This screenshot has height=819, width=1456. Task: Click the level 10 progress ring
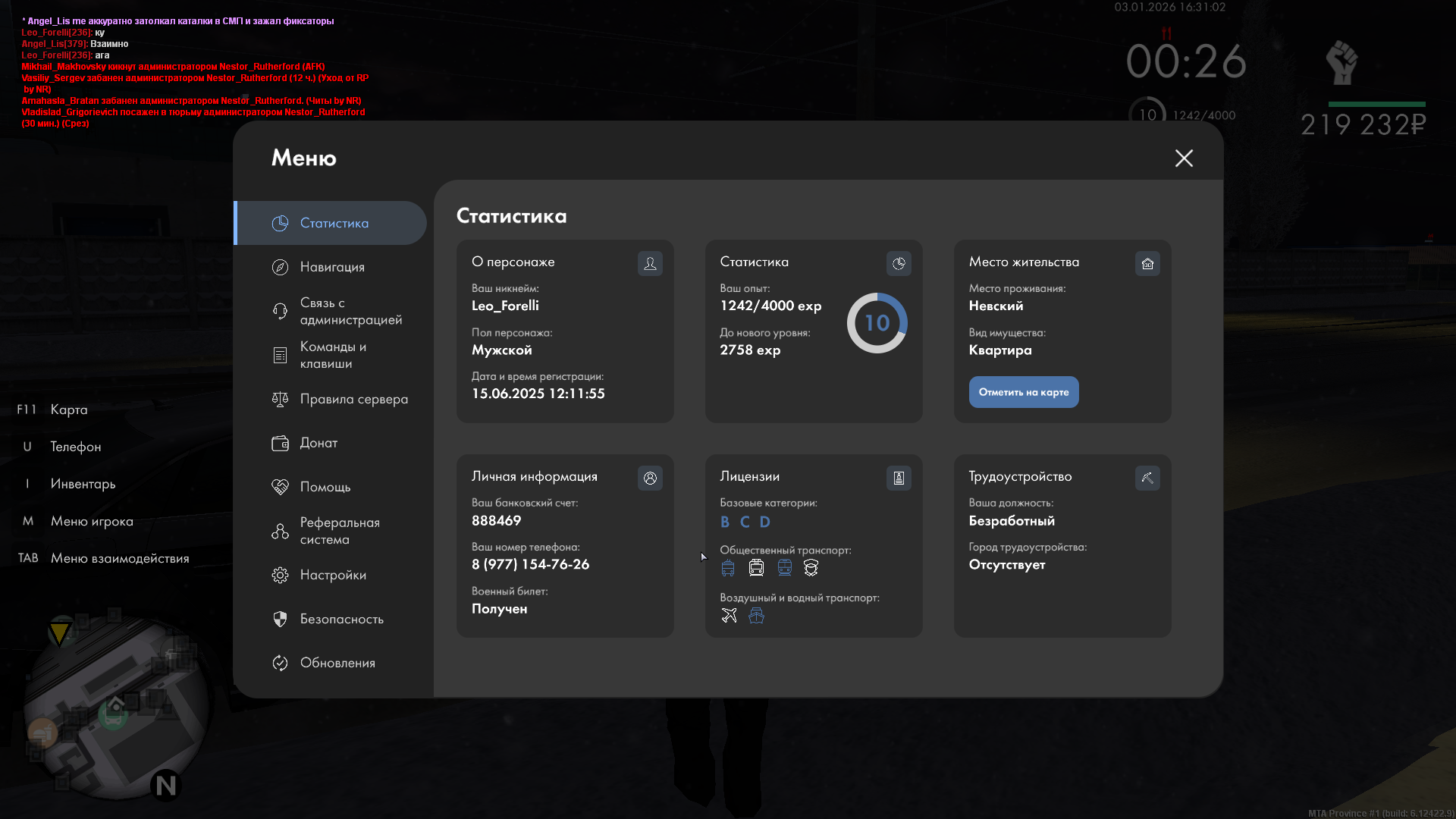pos(877,323)
